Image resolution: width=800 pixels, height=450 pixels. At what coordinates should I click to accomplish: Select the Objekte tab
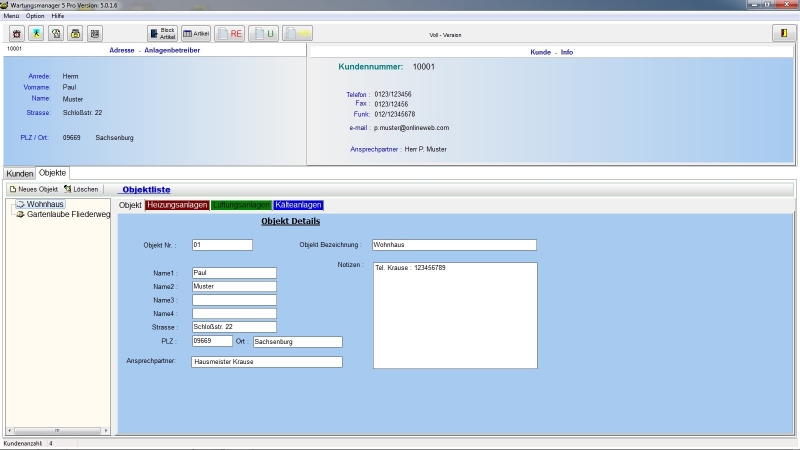(x=53, y=173)
